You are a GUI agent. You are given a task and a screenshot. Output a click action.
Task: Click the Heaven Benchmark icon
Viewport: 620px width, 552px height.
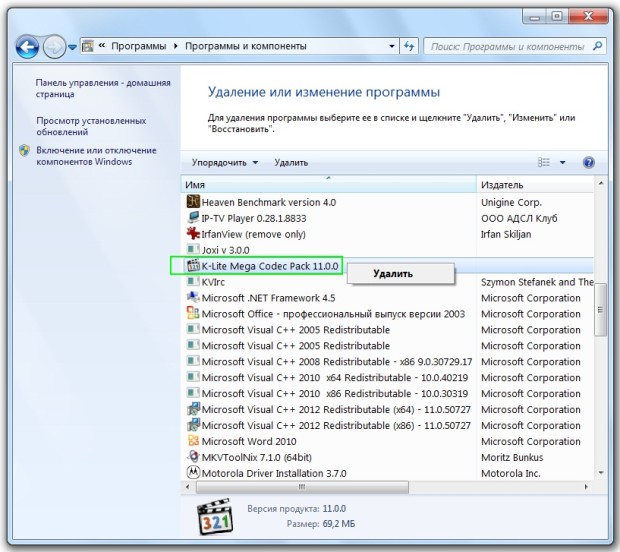pos(193,202)
